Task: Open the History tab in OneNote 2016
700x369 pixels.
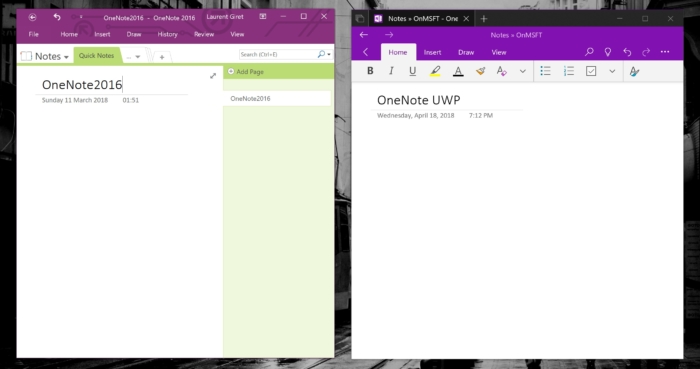Action: click(167, 34)
